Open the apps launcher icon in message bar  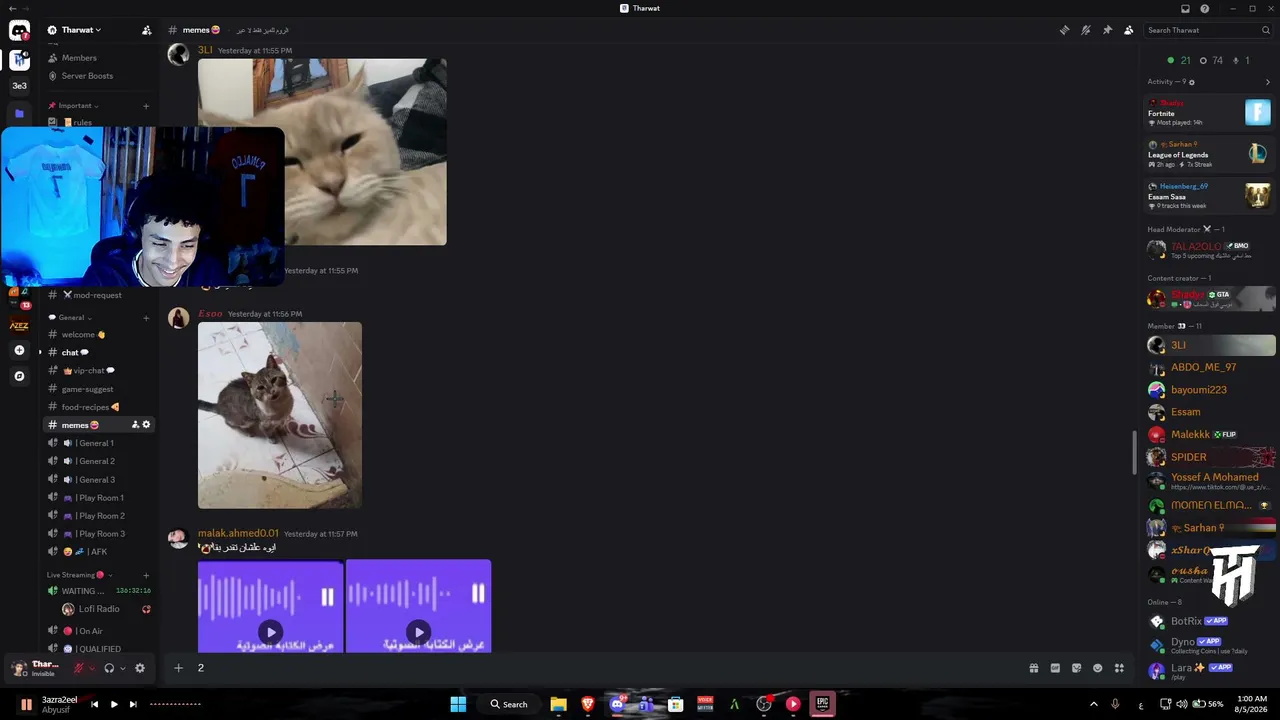tap(1120, 668)
